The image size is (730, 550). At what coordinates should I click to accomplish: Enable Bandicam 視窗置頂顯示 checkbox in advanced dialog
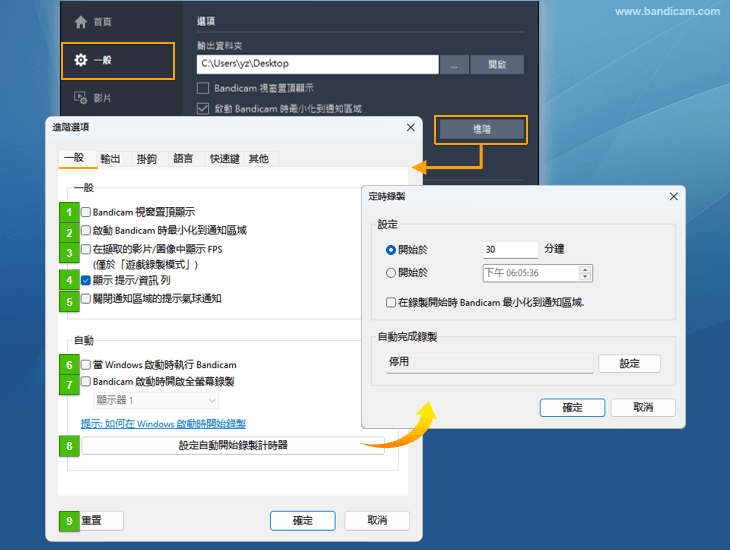[x=86, y=212]
